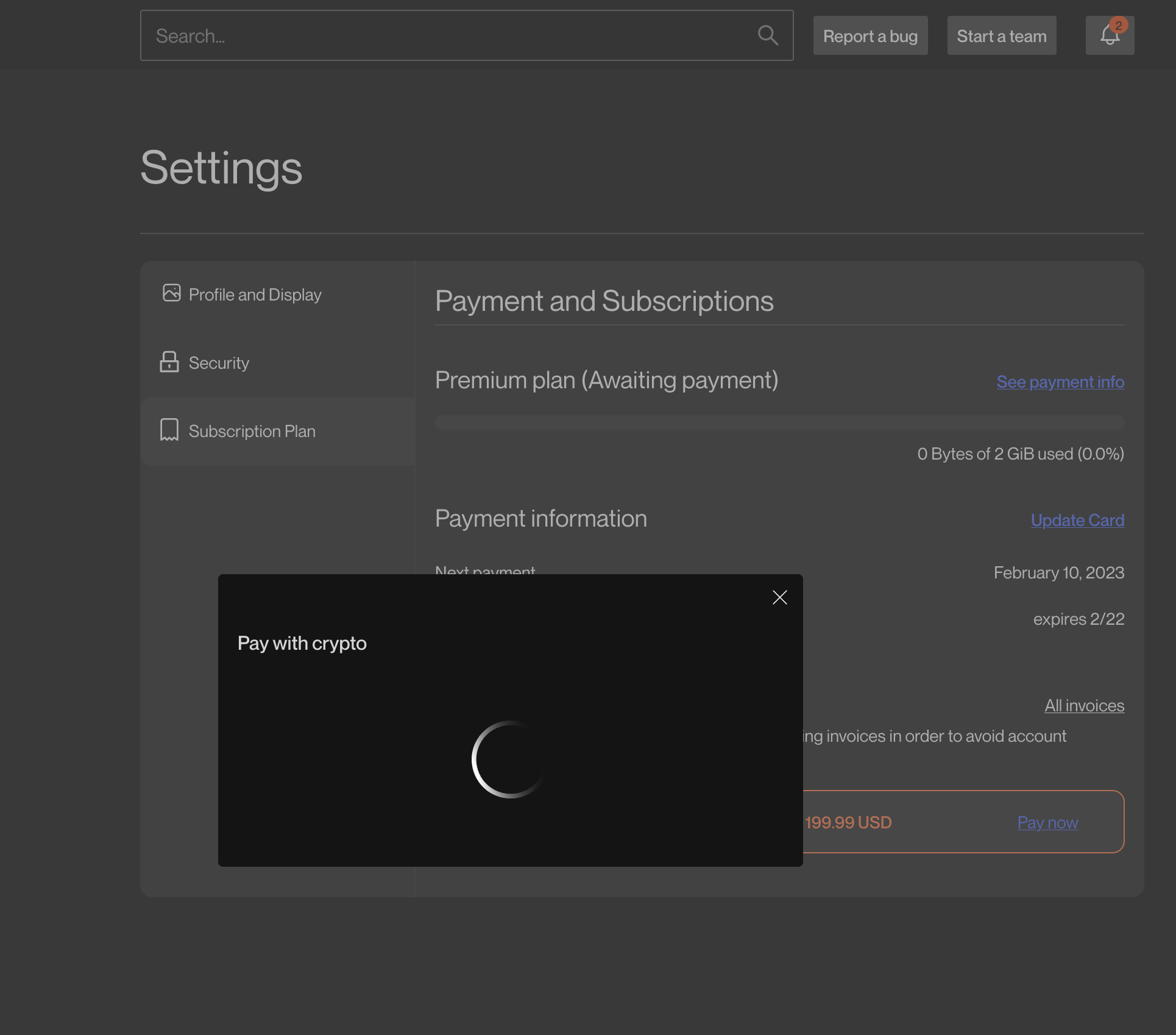The height and width of the screenshot is (1035, 1176).
Task: Click the Update Card link
Action: click(1077, 520)
